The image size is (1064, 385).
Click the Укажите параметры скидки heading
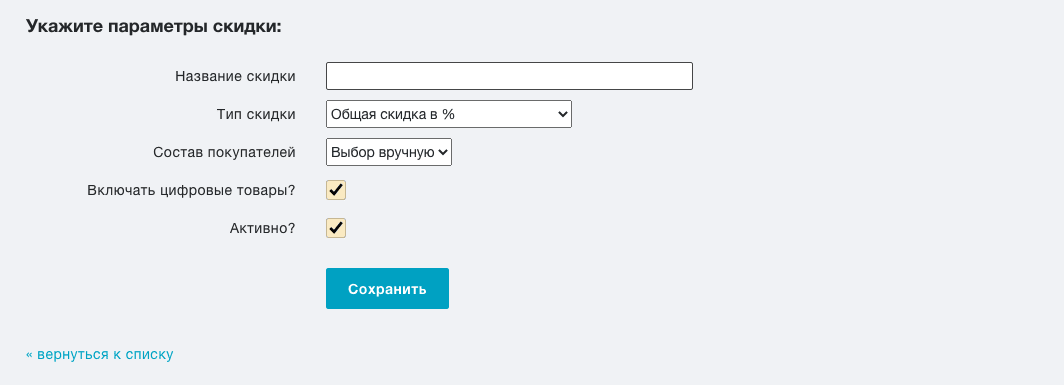[x=153, y=27]
